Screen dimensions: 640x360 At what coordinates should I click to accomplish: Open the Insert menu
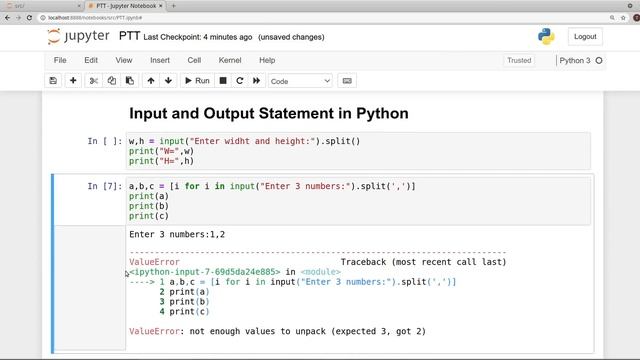[x=160, y=60]
